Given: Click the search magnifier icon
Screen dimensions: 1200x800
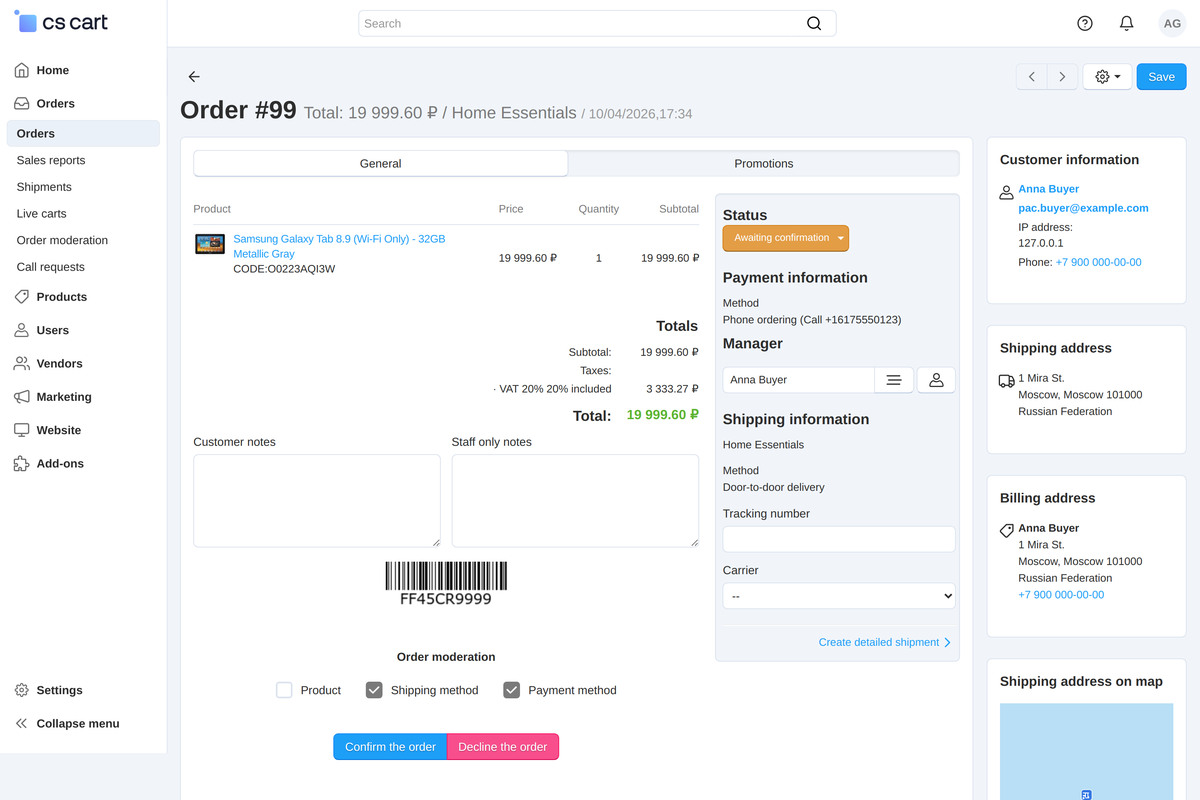Looking at the screenshot, I should click(x=814, y=23).
